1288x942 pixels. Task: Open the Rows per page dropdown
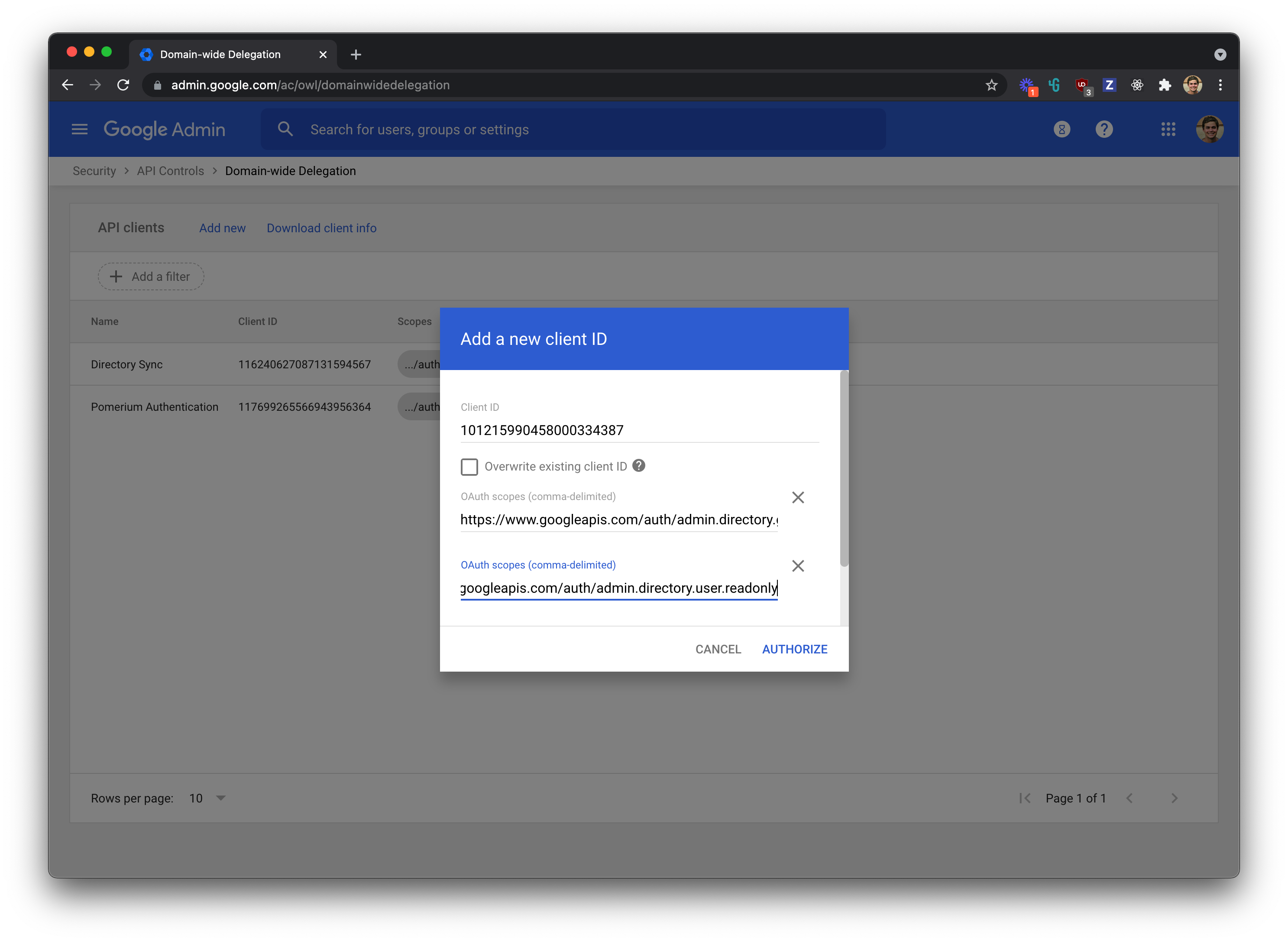click(207, 798)
